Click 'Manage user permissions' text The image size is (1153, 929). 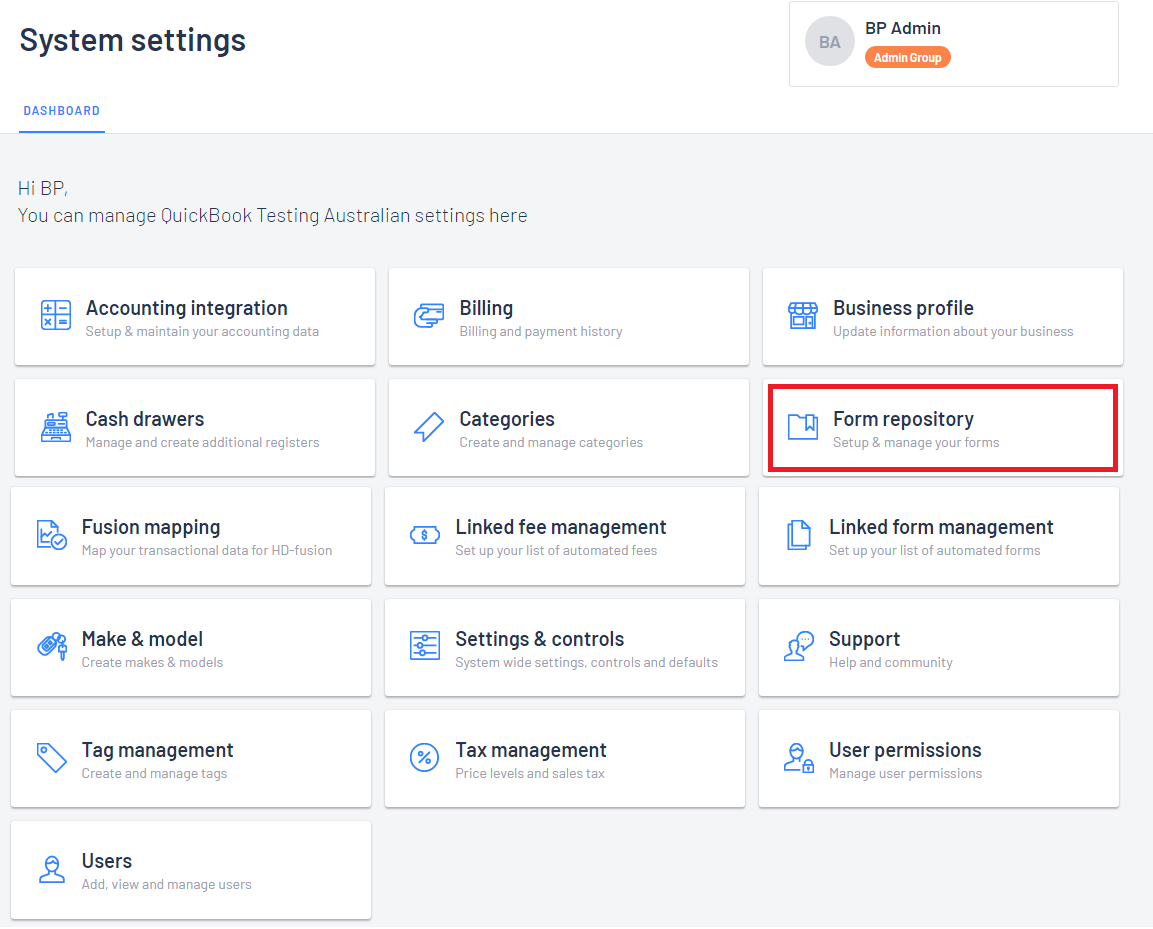point(905,774)
